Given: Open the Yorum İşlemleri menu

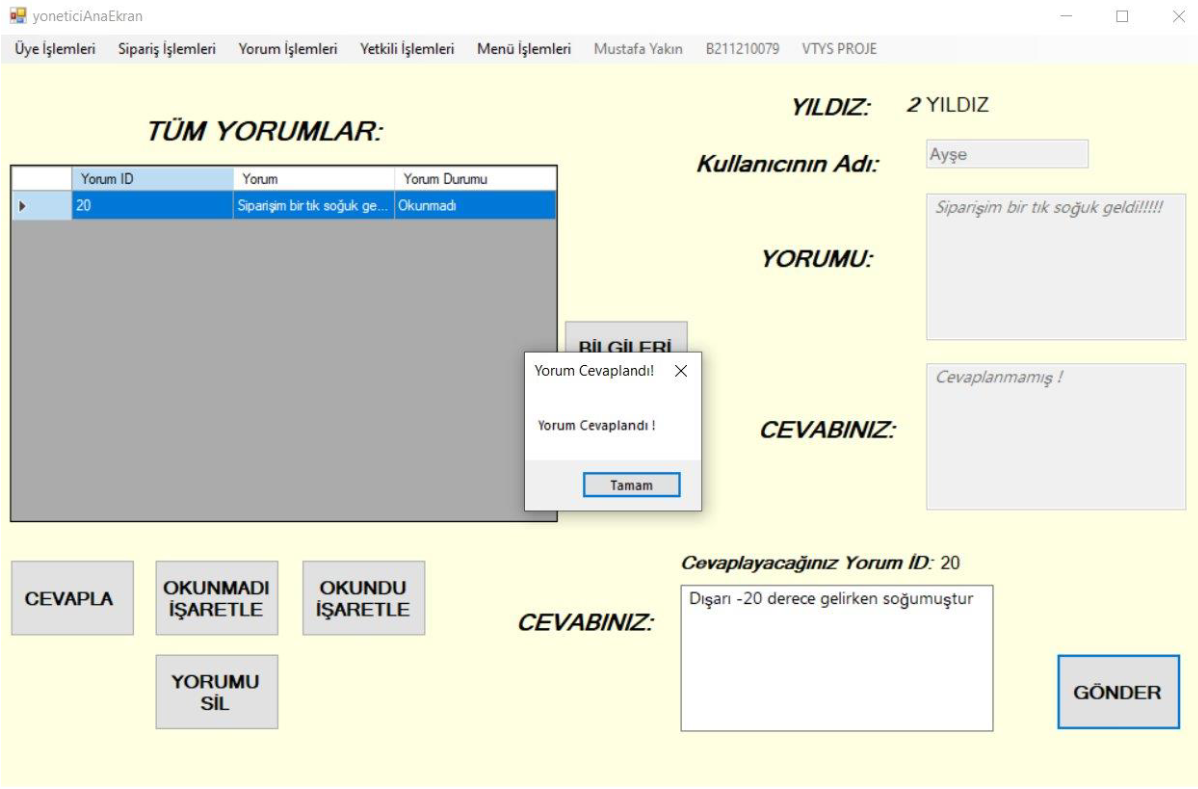Looking at the screenshot, I should coord(288,49).
